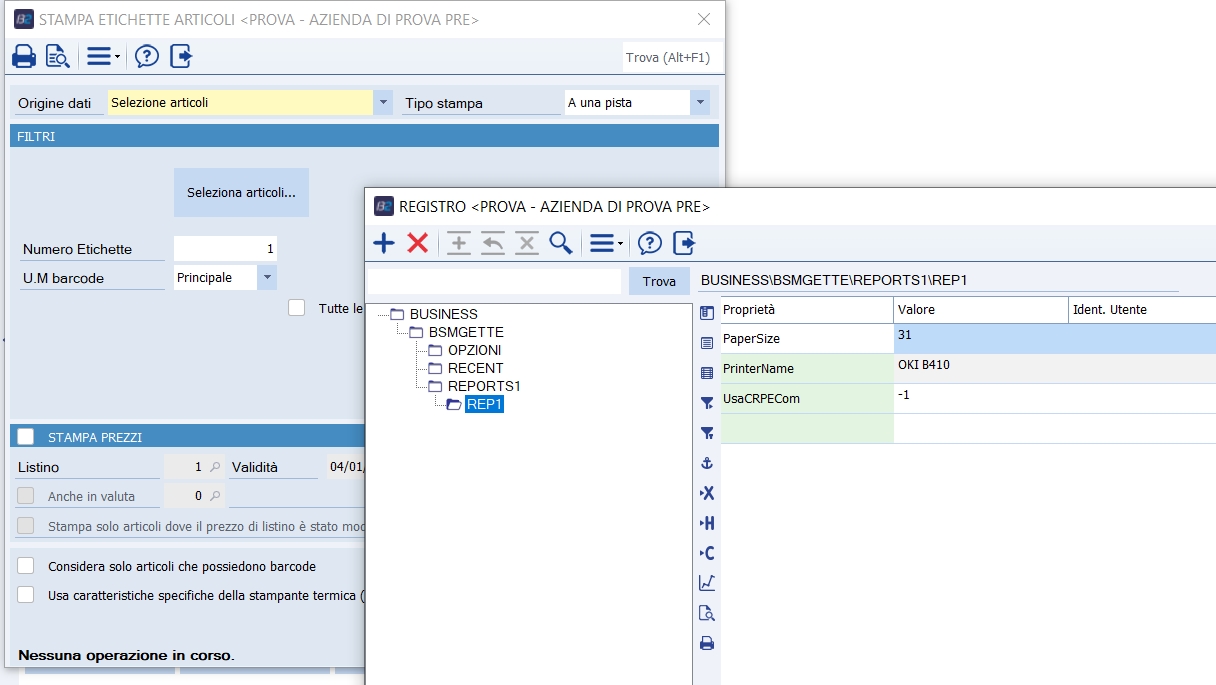Enable Considera solo articoli che possiedono barcode
This screenshot has width=1216, height=685.
[26, 566]
